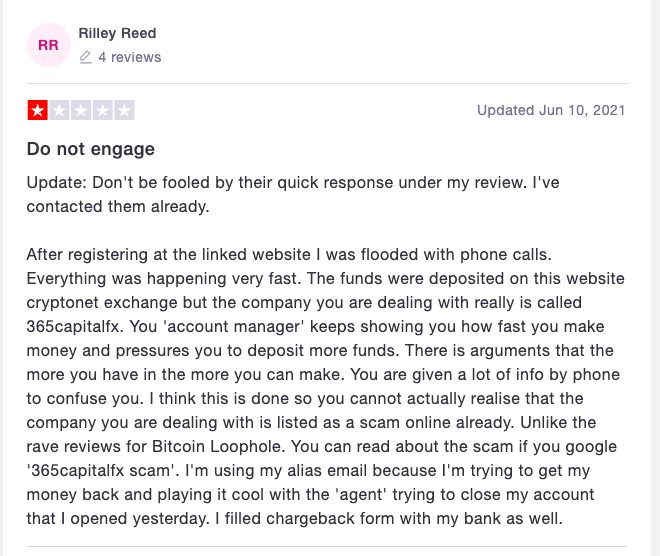Click the RR profile avatar
This screenshot has height=556, width=660.
(48, 46)
